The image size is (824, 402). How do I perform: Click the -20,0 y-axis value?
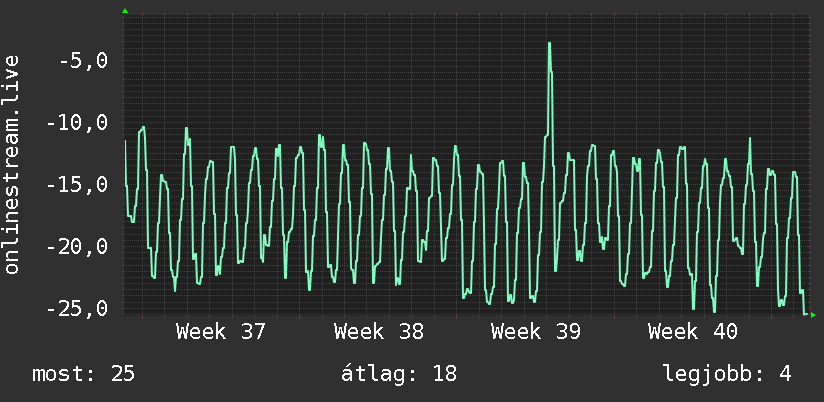[x=77, y=246]
